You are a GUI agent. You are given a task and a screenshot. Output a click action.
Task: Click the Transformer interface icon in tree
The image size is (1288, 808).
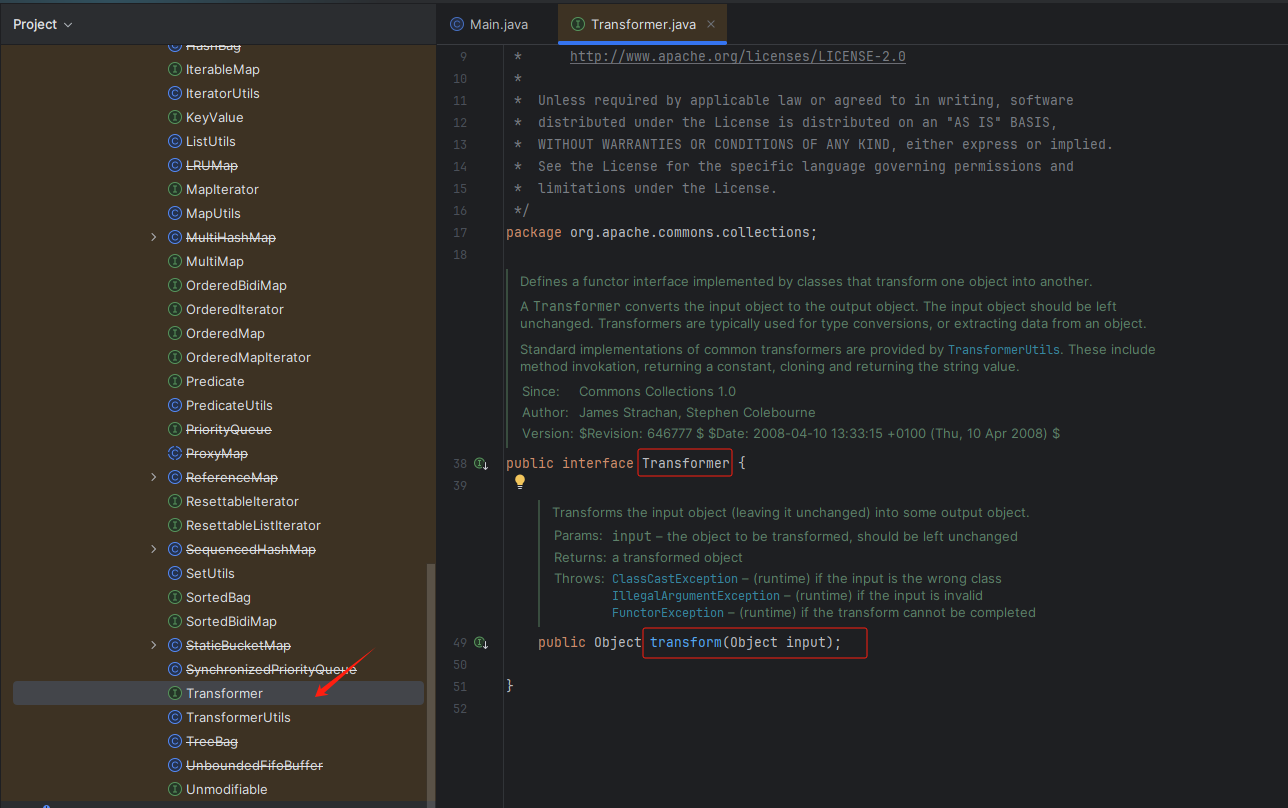175,693
